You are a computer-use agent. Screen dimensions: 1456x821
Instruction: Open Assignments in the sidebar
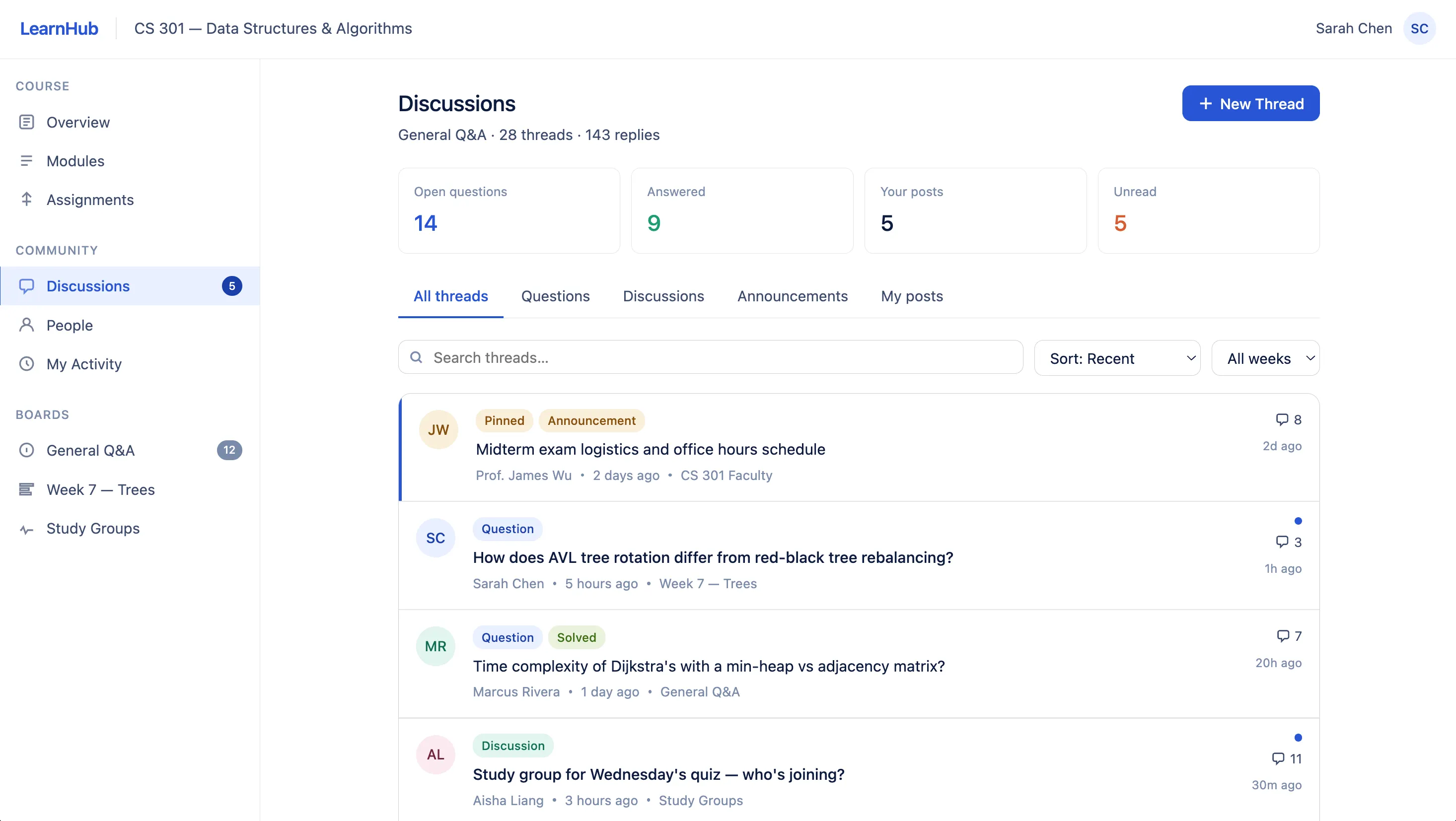(x=130, y=200)
